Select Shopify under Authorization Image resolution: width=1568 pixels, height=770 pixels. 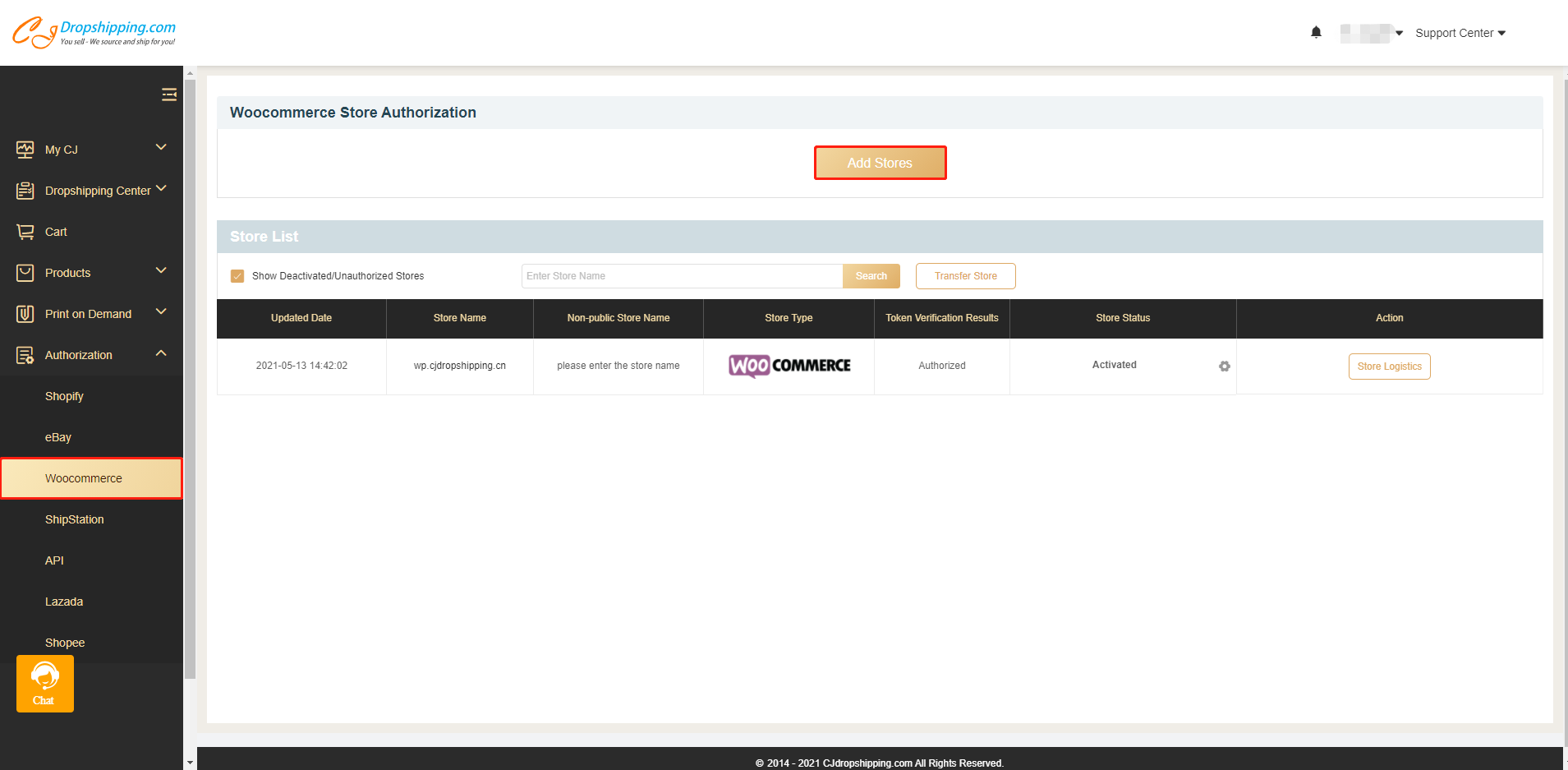coord(64,396)
